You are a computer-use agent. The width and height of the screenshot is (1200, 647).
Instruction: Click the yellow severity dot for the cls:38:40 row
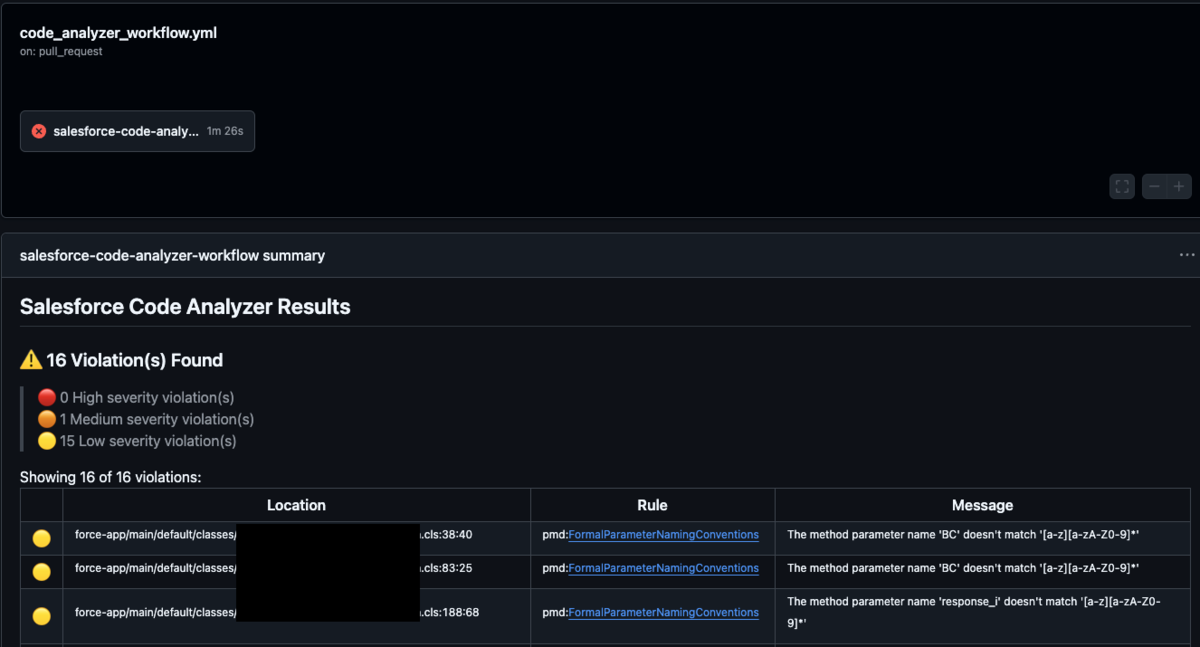41,538
